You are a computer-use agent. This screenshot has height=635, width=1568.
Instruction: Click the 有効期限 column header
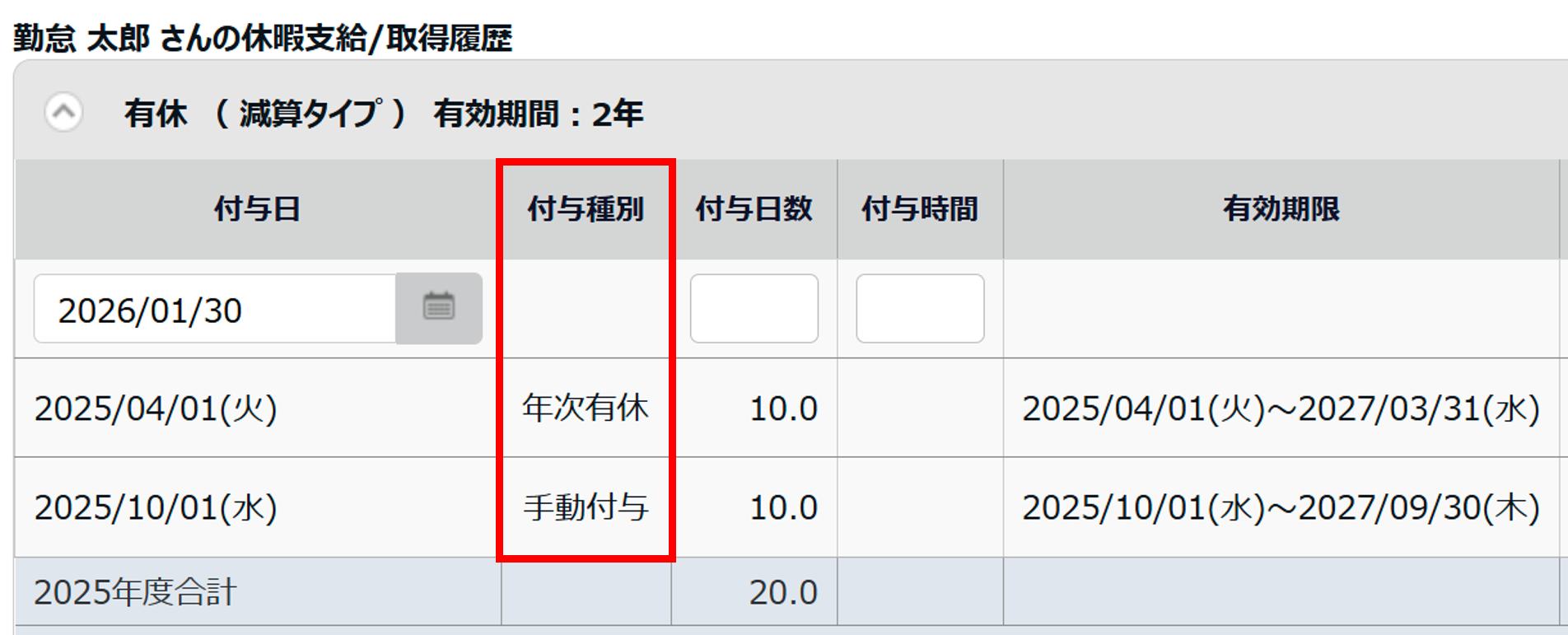pyautogui.click(x=1281, y=209)
